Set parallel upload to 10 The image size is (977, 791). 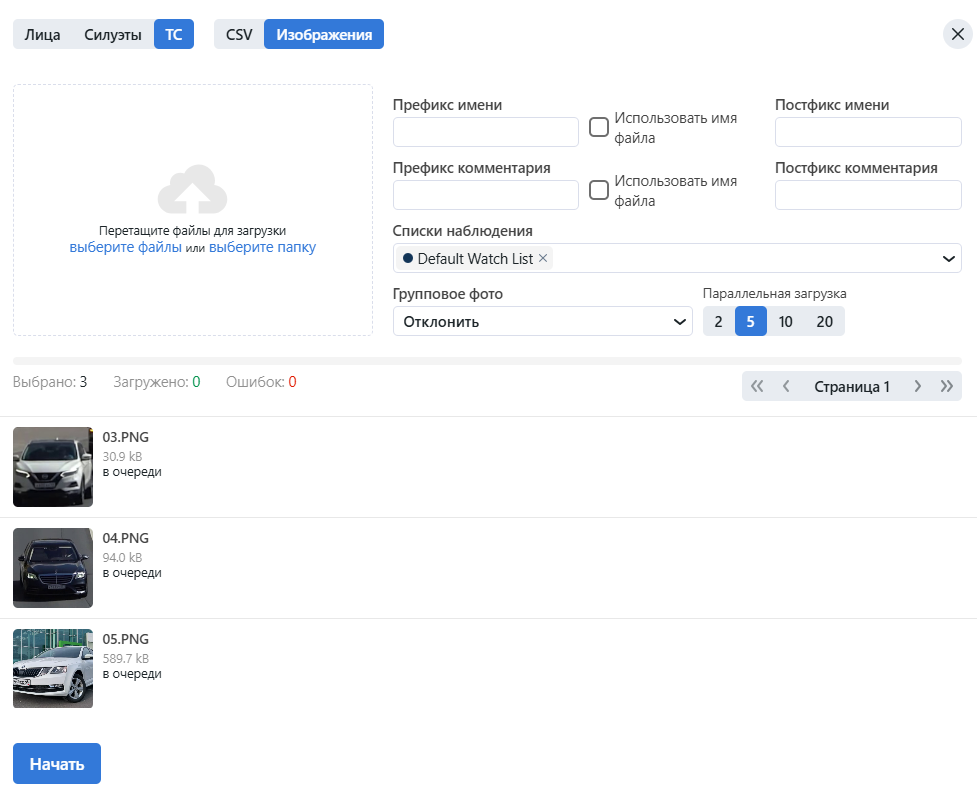[x=786, y=321]
